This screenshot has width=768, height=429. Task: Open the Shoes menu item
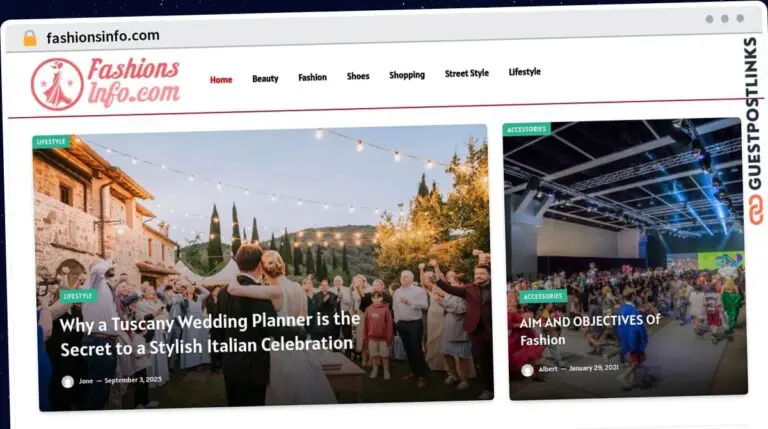tap(358, 76)
